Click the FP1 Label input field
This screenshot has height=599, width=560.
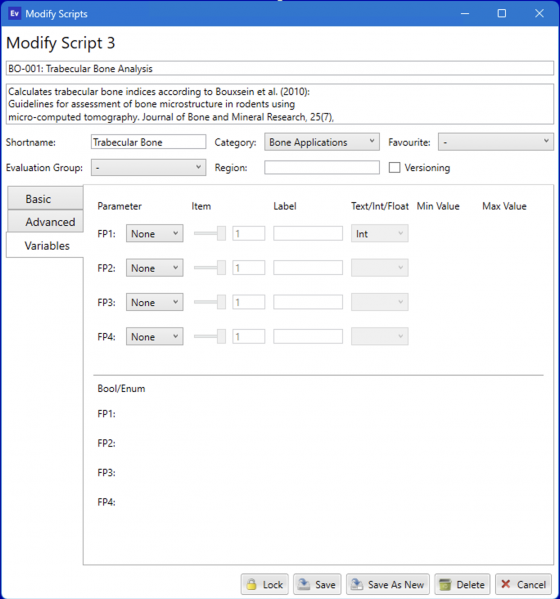coord(308,233)
